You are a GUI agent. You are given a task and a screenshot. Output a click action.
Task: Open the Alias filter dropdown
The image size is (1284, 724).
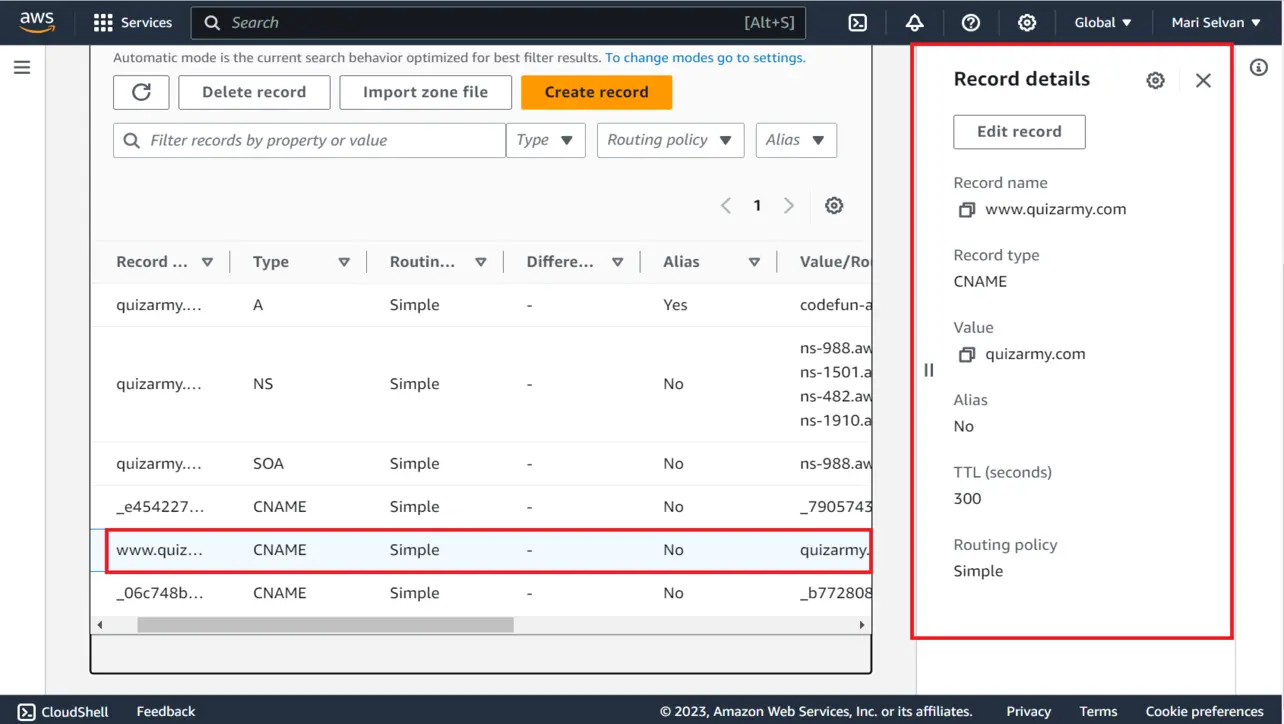point(796,140)
